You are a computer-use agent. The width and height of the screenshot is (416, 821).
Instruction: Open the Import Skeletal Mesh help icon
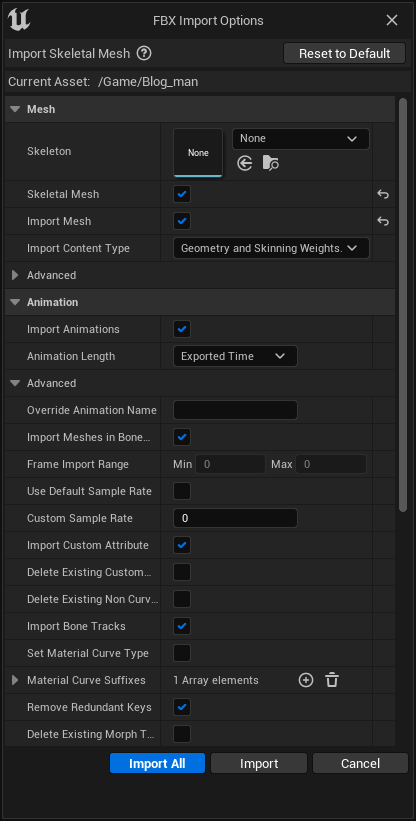pyautogui.click(x=144, y=53)
